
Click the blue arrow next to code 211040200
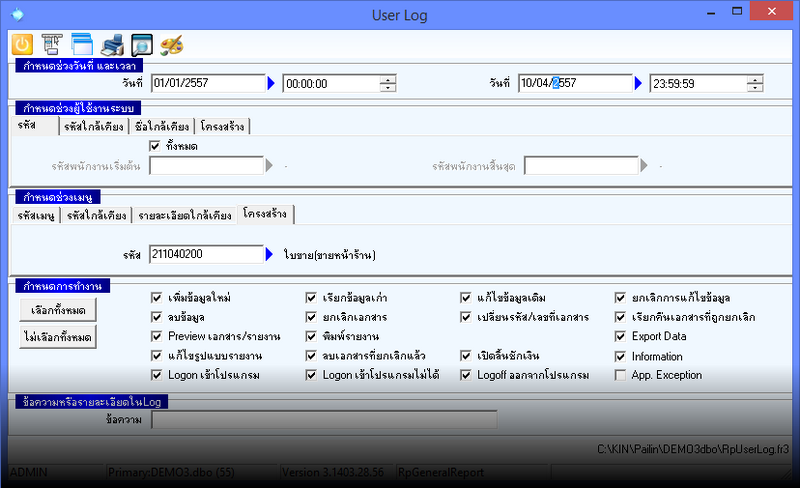point(270,255)
